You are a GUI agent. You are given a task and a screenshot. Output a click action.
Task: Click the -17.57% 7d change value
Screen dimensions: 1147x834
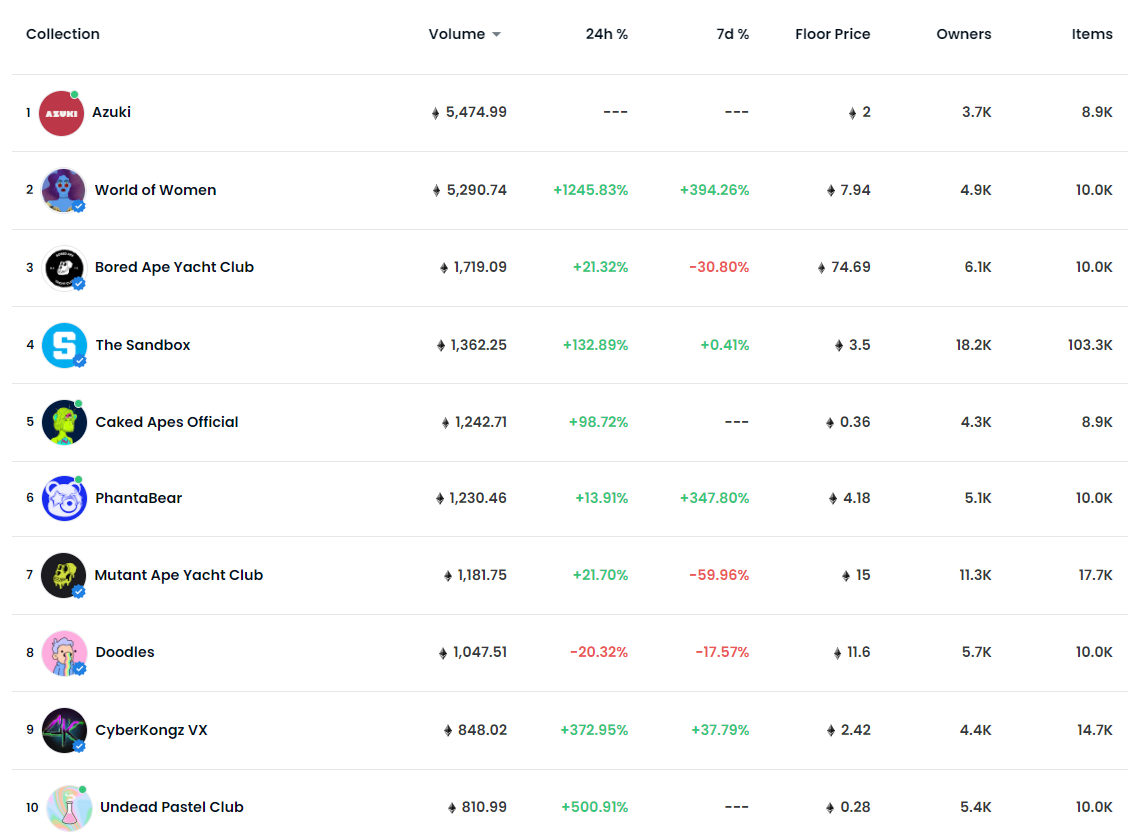[x=722, y=653]
